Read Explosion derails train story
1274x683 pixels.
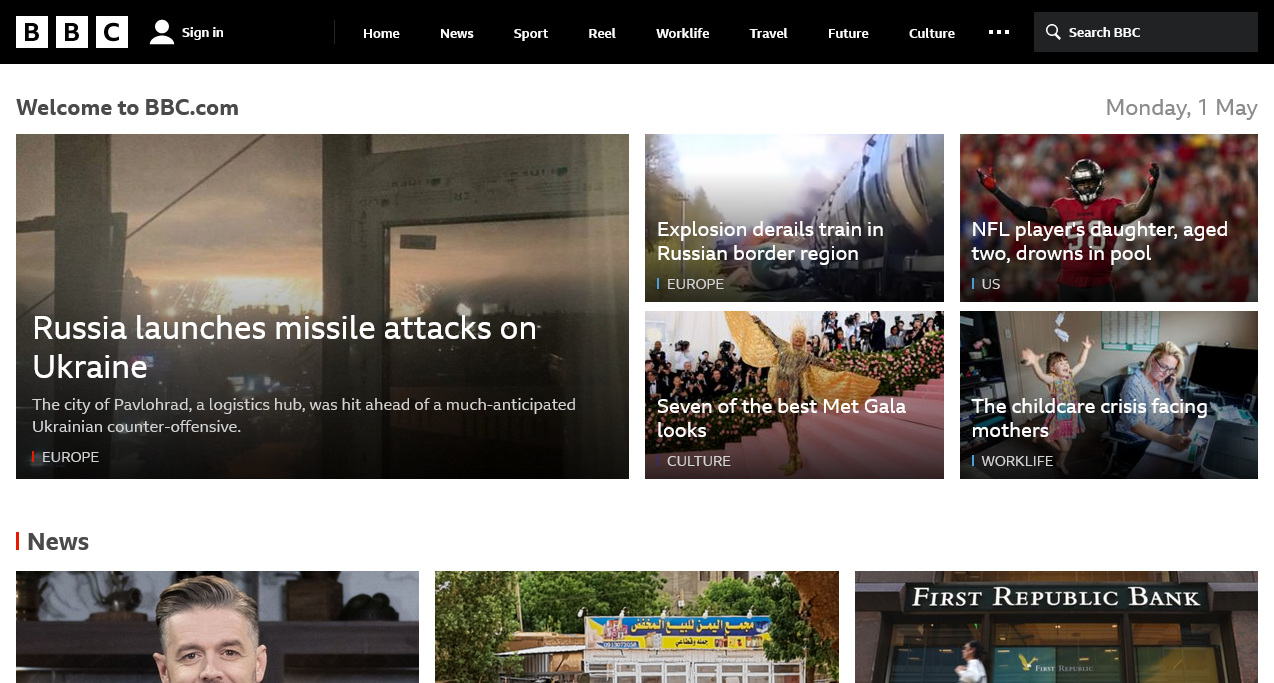[770, 241]
